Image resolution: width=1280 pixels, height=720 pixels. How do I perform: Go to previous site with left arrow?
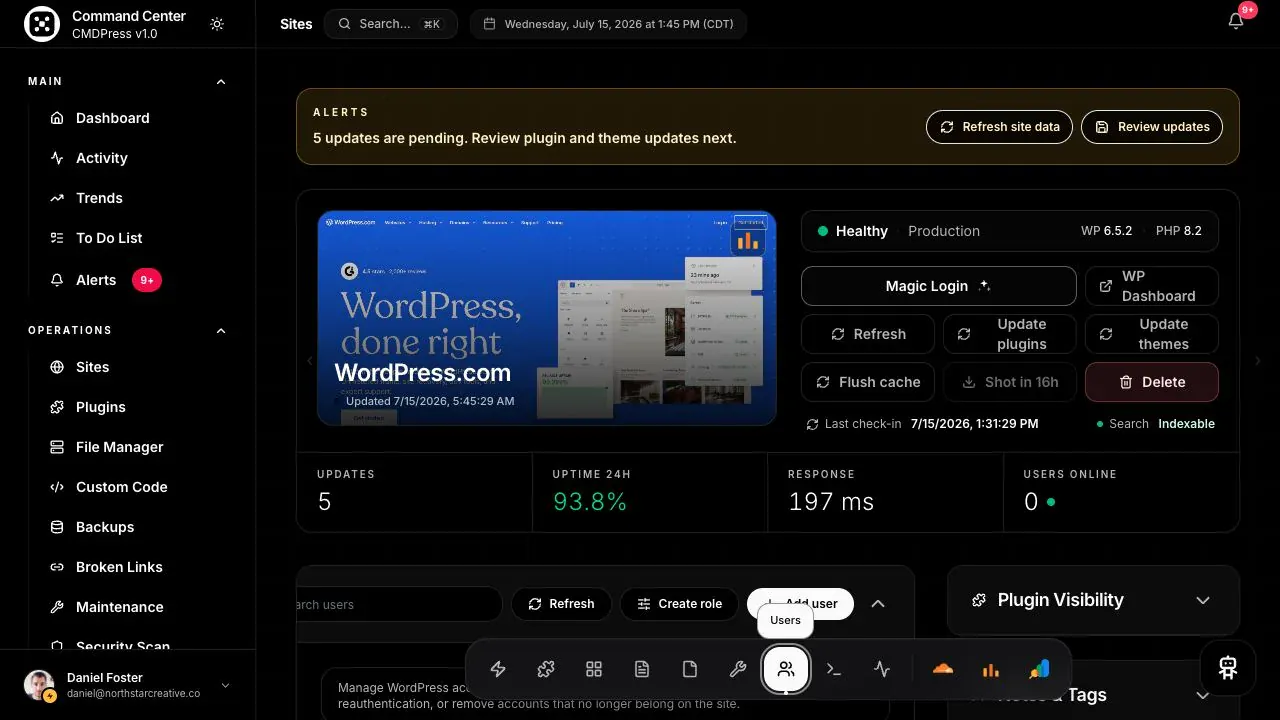click(x=309, y=361)
